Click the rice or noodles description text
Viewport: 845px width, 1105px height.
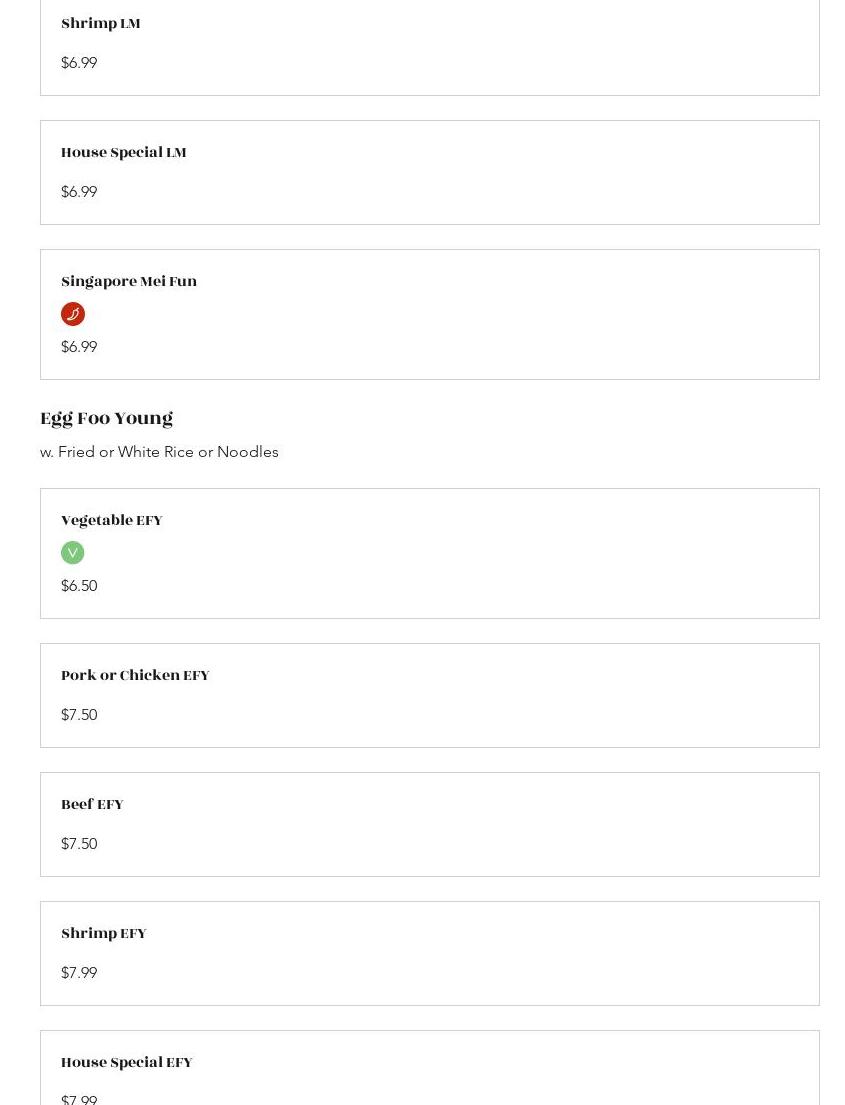(x=159, y=452)
